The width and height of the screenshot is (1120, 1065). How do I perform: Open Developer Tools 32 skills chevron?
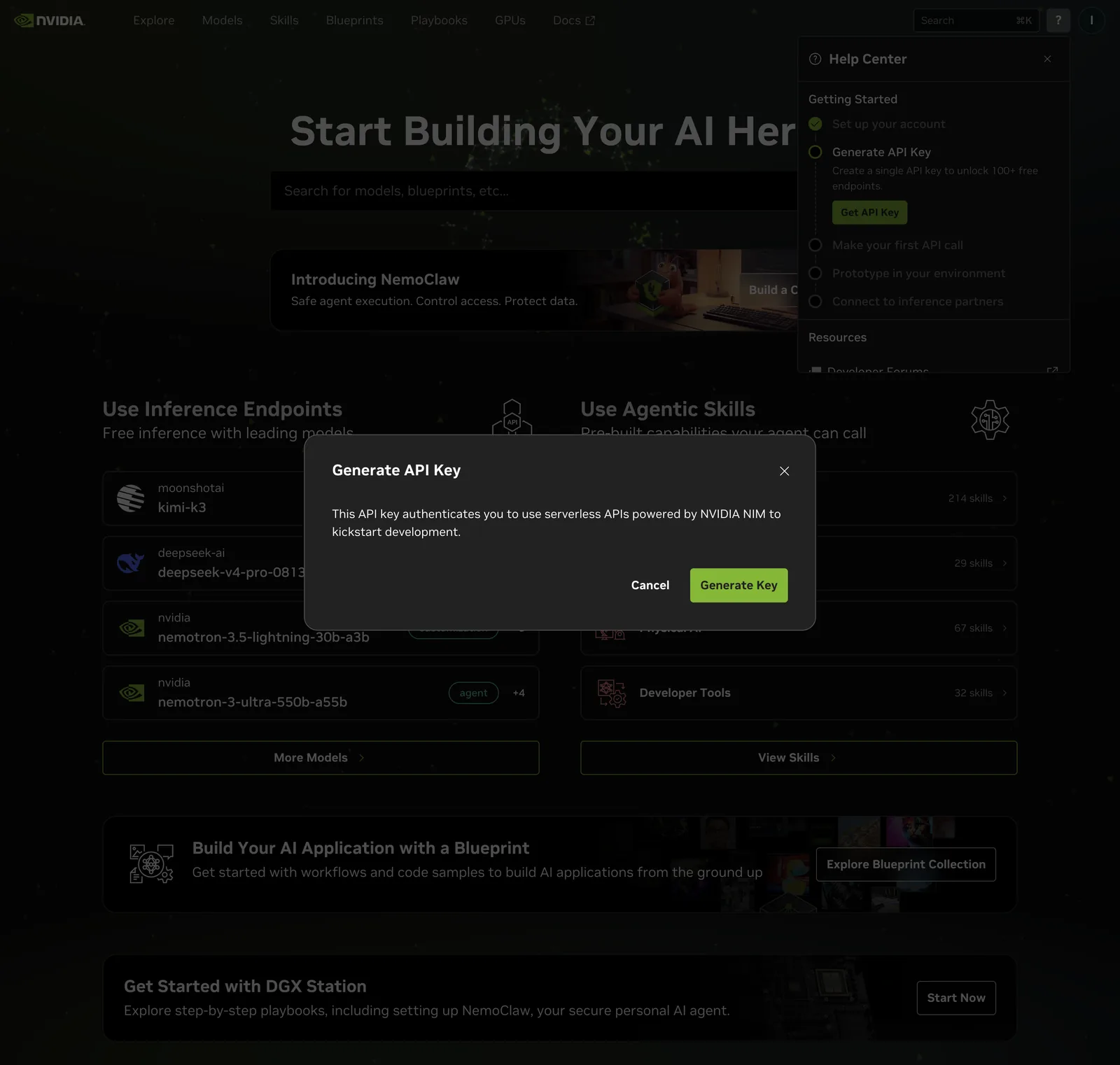click(1004, 693)
